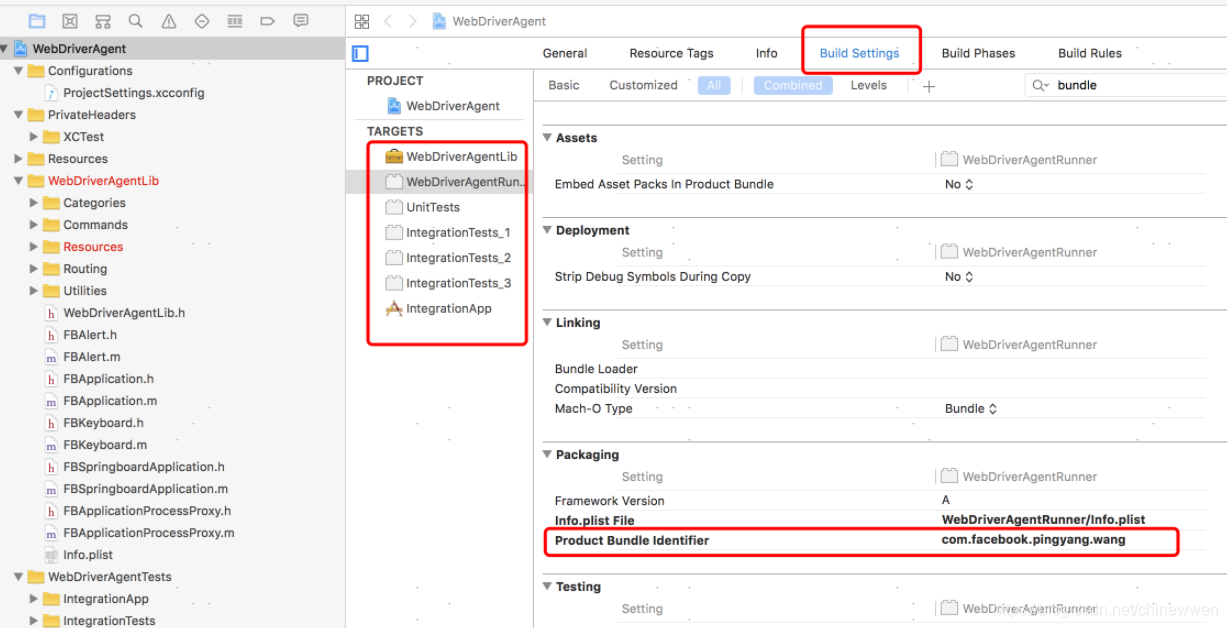Switch to the Resource Tags tab
This screenshot has height=628, width=1227.
[x=671, y=54]
